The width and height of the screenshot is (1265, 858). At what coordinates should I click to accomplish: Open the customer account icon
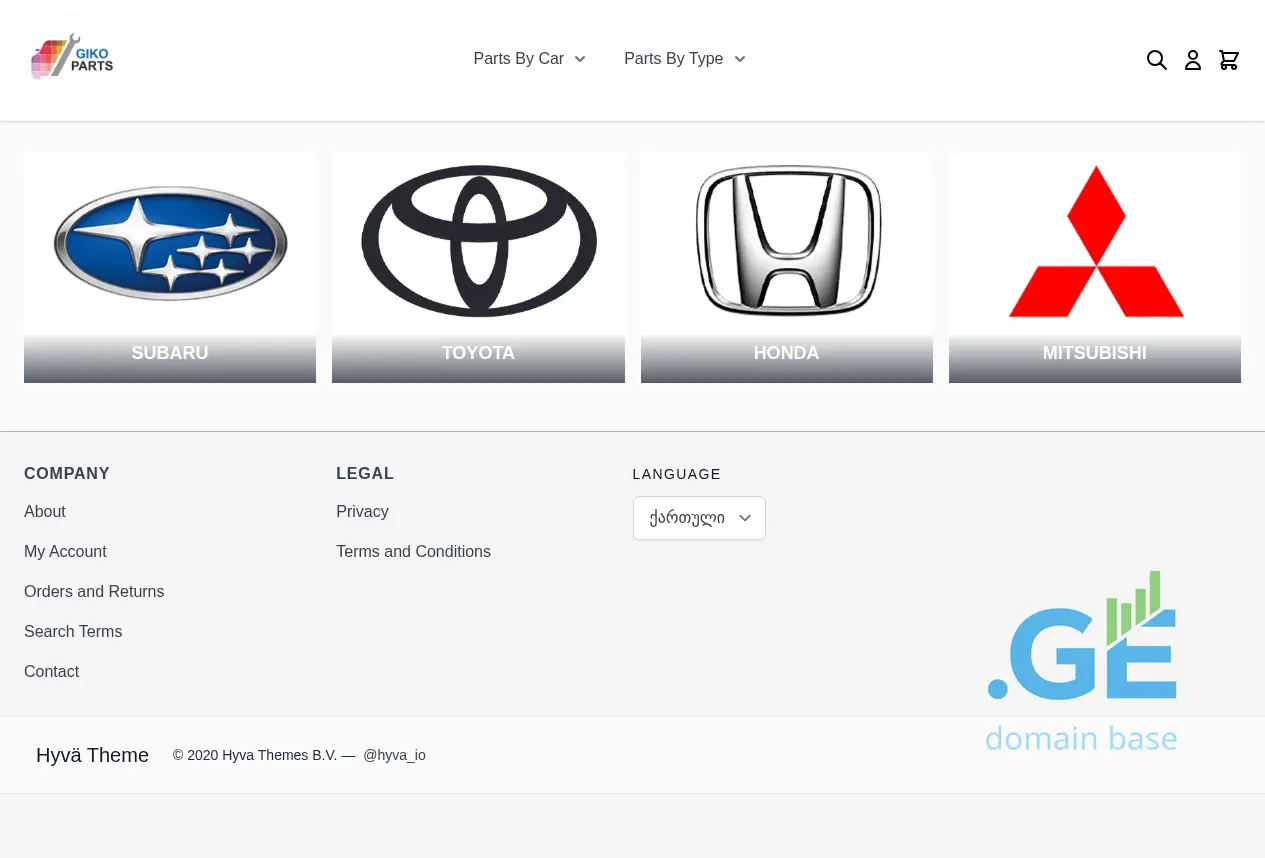click(1192, 60)
